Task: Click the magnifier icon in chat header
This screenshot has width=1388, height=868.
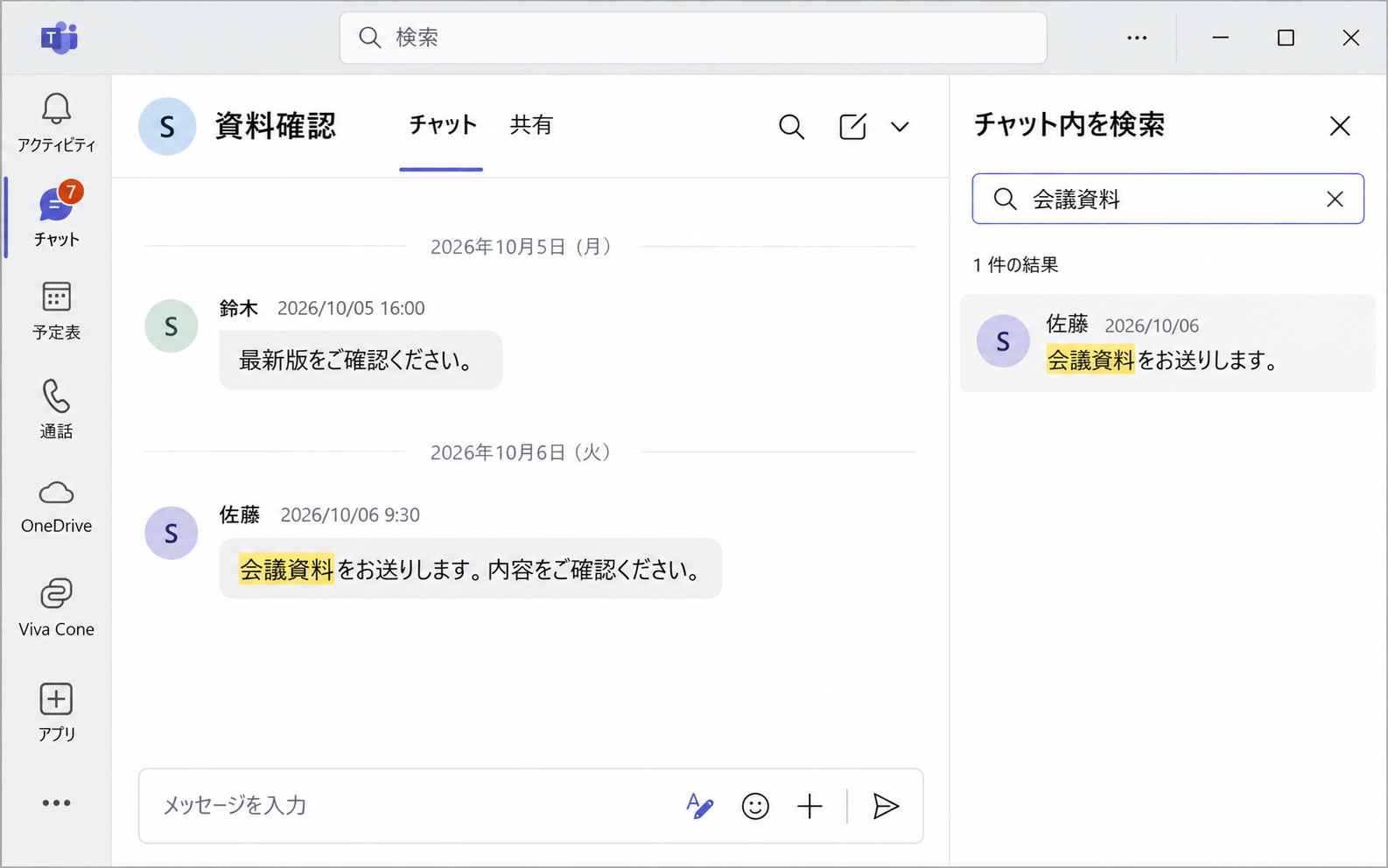Action: click(x=791, y=127)
